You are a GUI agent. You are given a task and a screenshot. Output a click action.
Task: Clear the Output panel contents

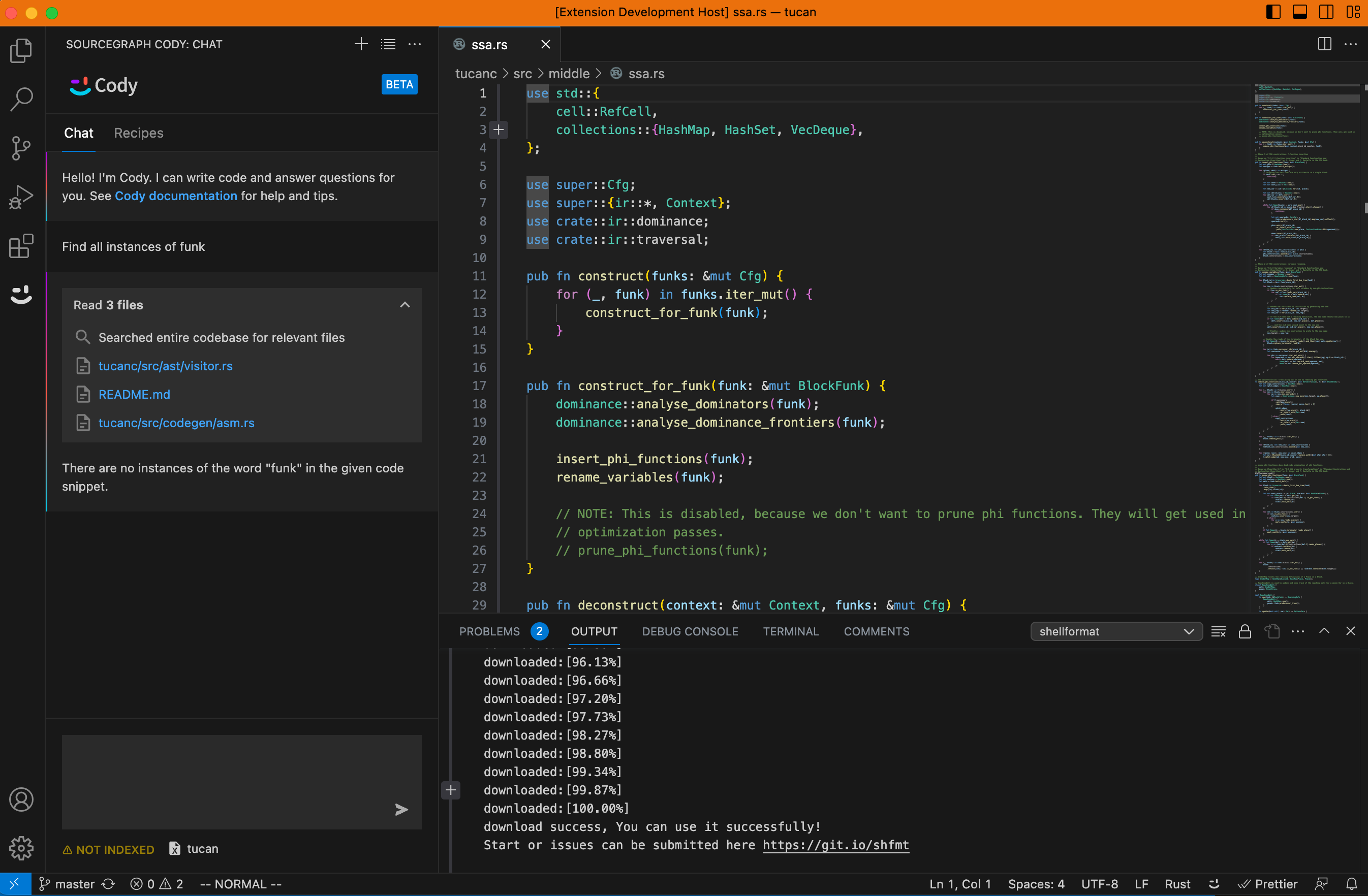click(1218, 631)
